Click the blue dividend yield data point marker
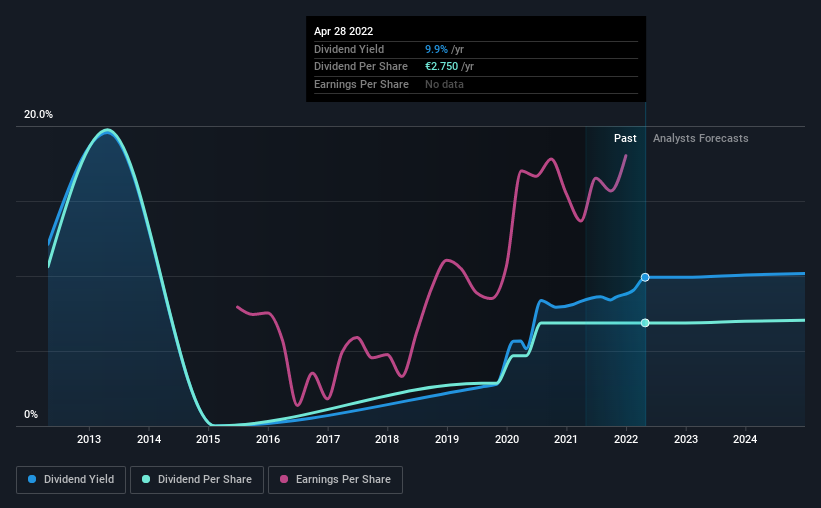821x508 pixels. (645, 277)
